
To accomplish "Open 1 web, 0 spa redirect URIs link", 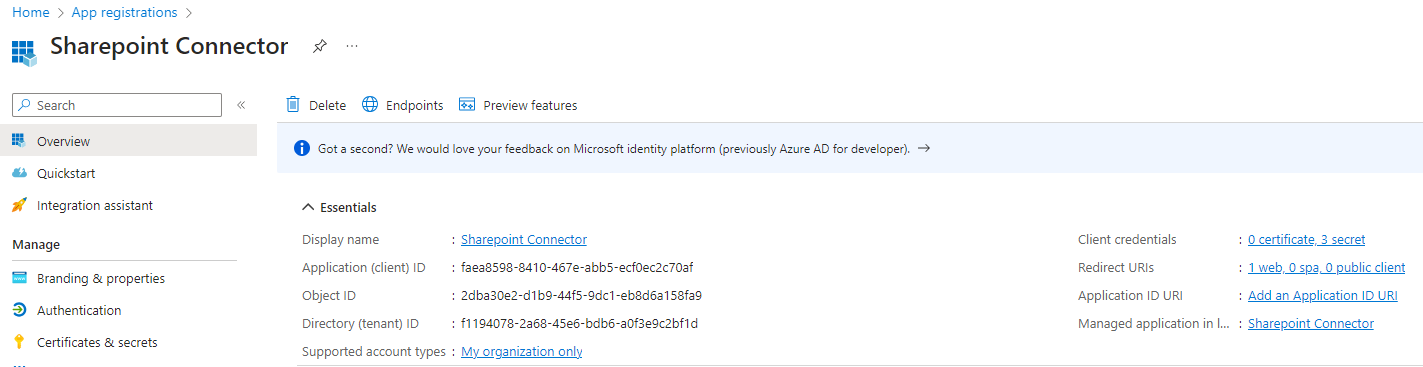I will click(x=1326, y=267).
